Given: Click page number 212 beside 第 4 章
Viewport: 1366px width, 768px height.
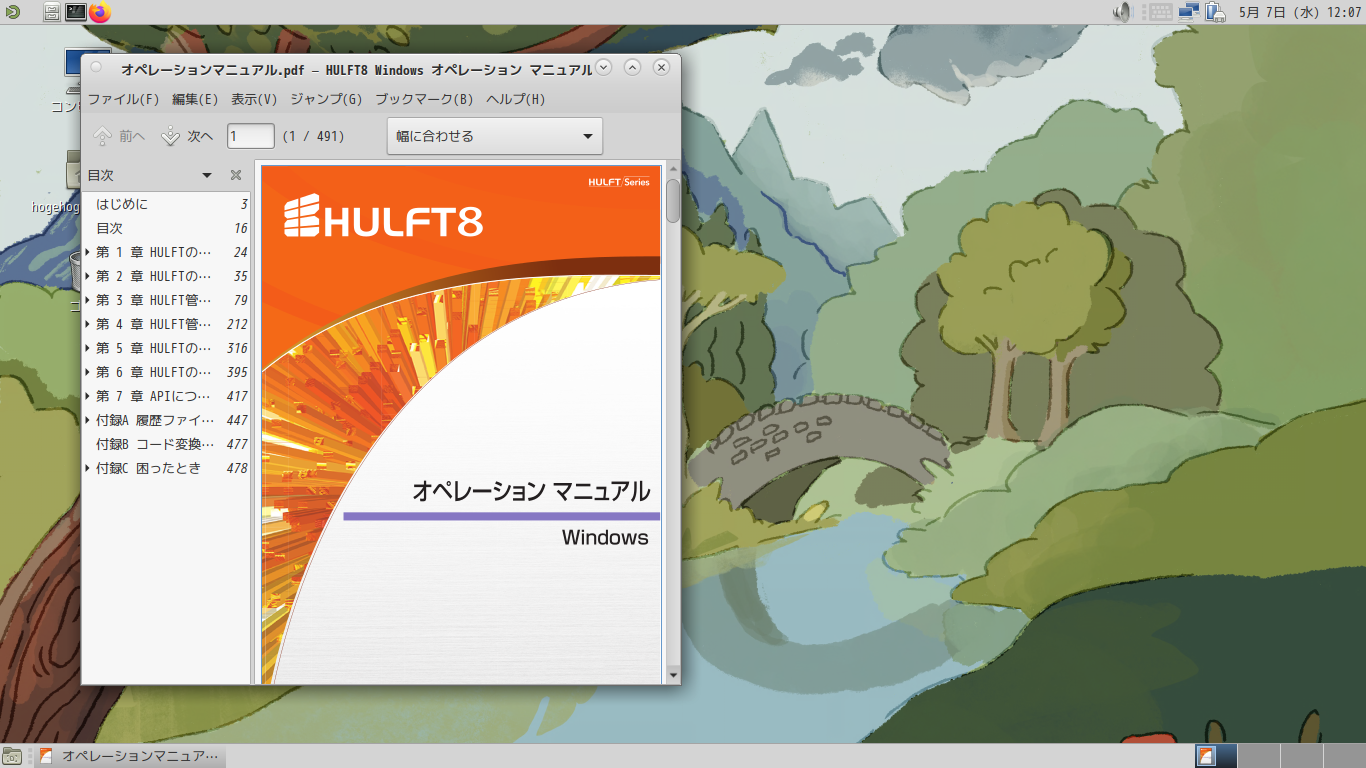Looking at the screenshot, I should [x=237, y=324].
